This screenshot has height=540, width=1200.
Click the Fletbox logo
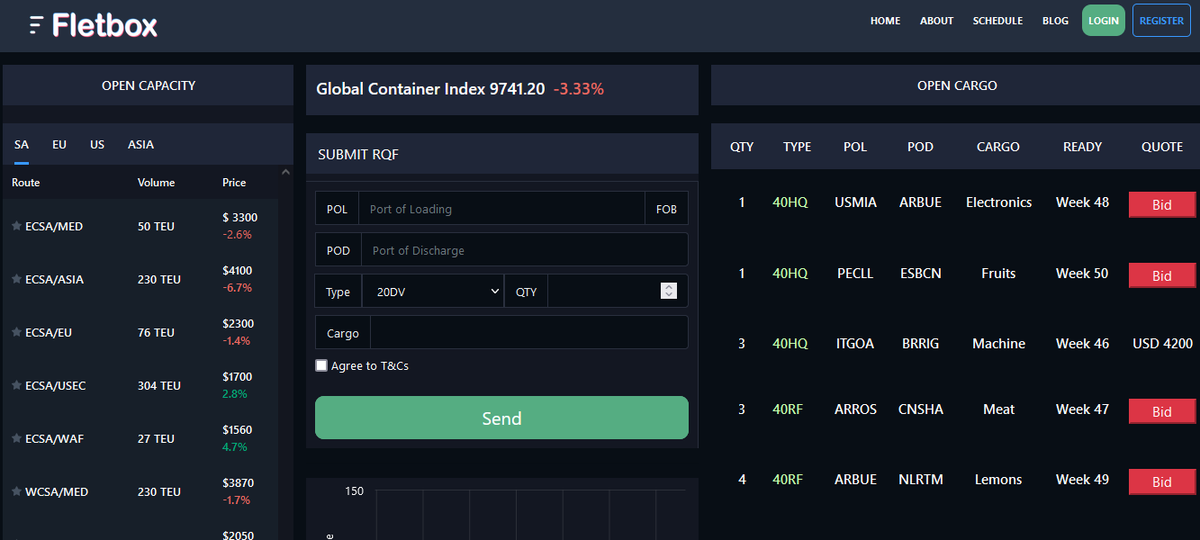point(93,25)
